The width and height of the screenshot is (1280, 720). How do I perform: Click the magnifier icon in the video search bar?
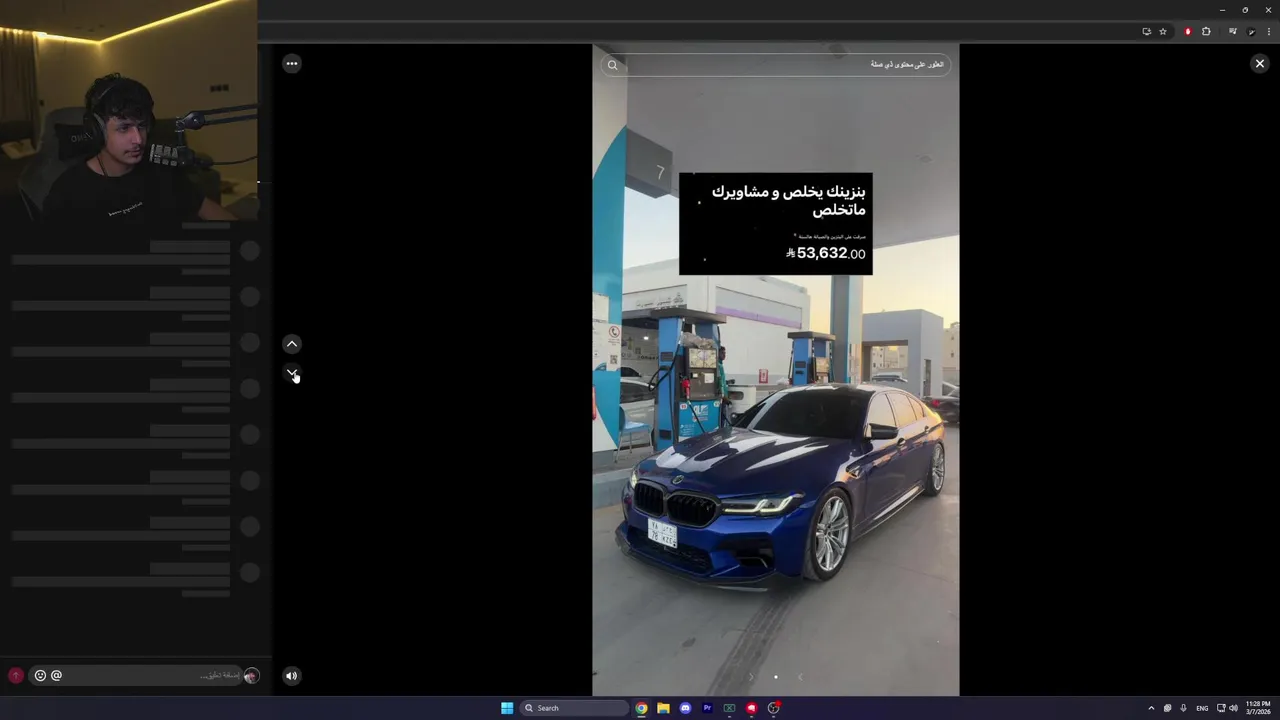click(x=613, y=65)
